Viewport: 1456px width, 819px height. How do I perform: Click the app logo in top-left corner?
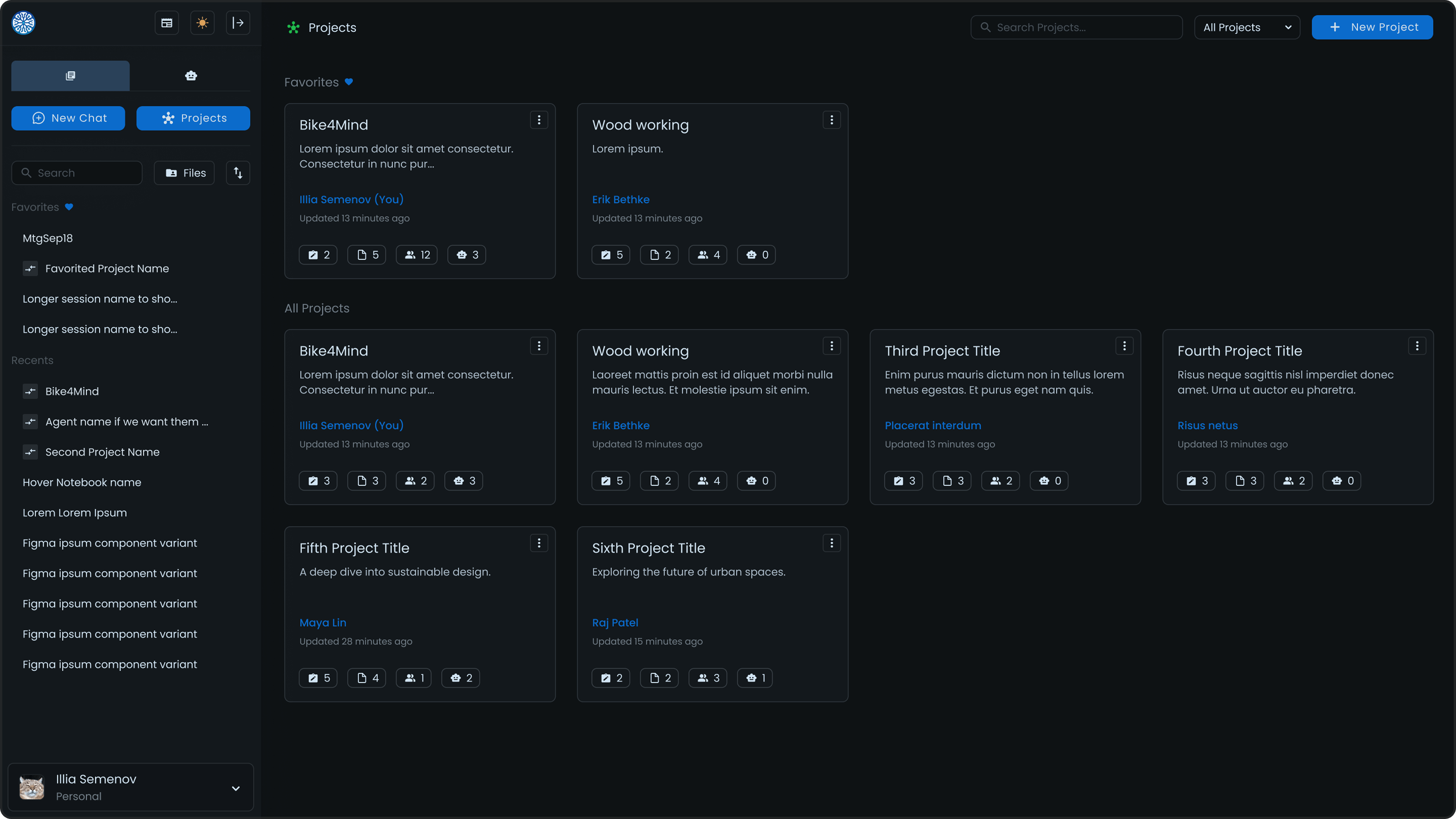pos(24,23)
